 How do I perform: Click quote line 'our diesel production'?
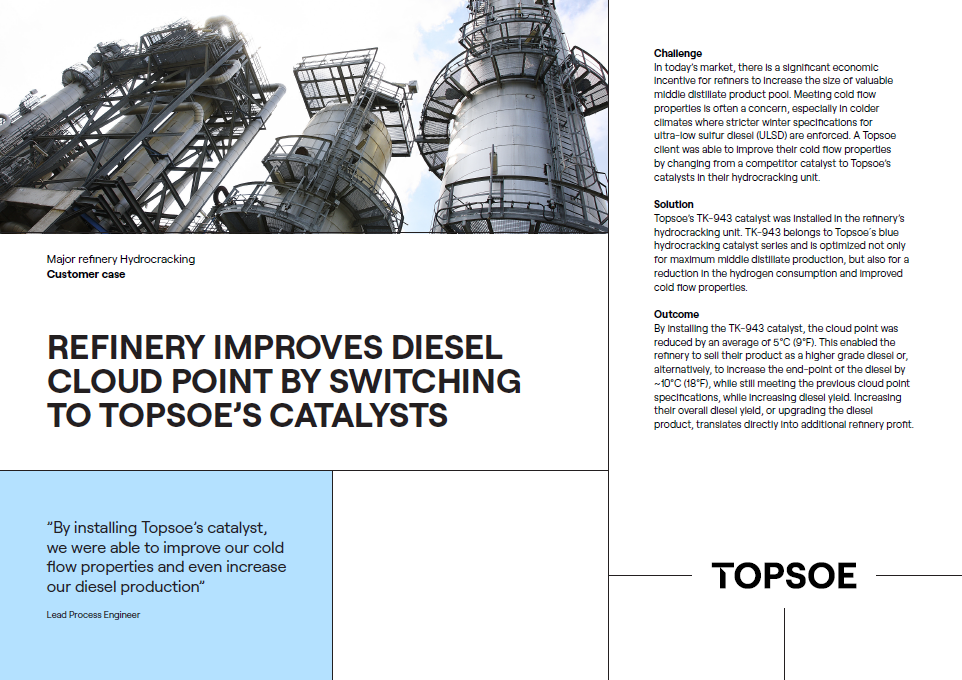(126, 587)
